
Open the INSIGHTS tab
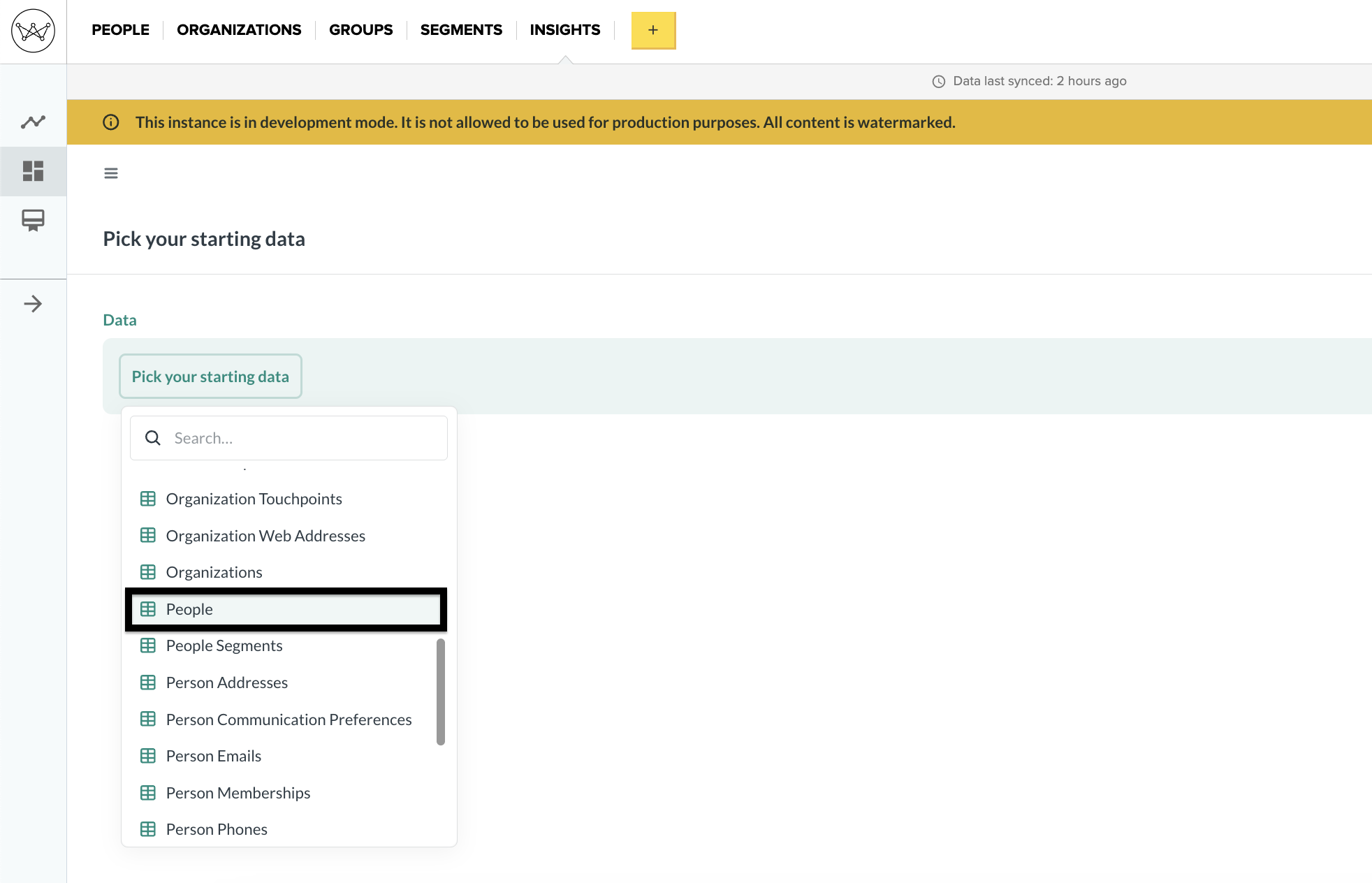tap(565, 30)
